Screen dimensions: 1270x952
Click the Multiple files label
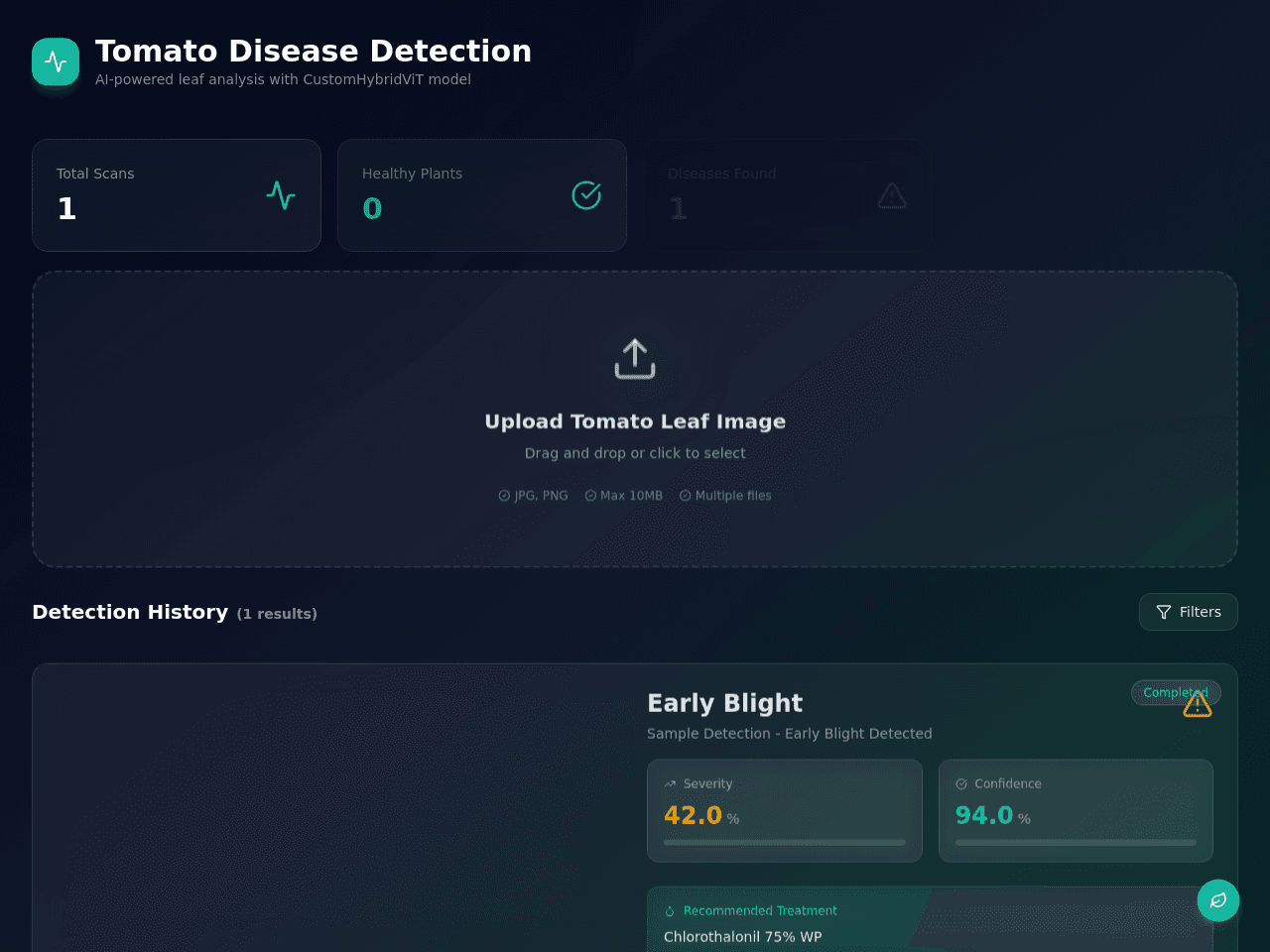click(733, 496)
